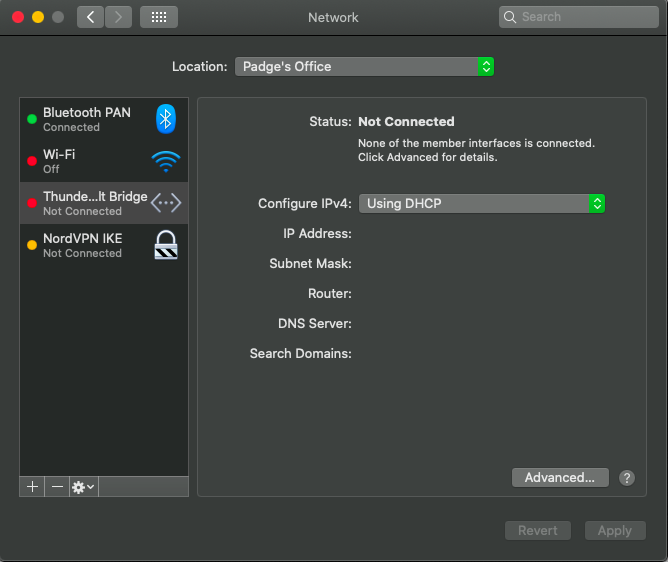
Task: Go forward with the right chevron
Action: (x=118, y=17)
